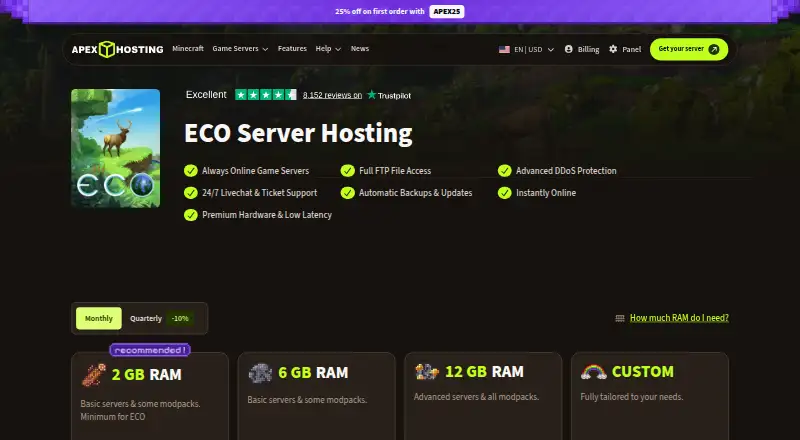
Task: Click Advanced servers & all modpacks text
Action: click(476, 397)
